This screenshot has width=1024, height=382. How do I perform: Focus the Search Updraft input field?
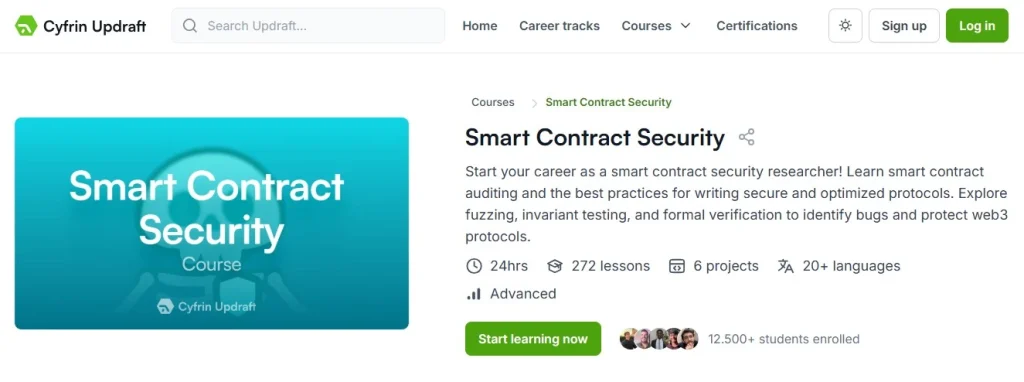[308, 26]
